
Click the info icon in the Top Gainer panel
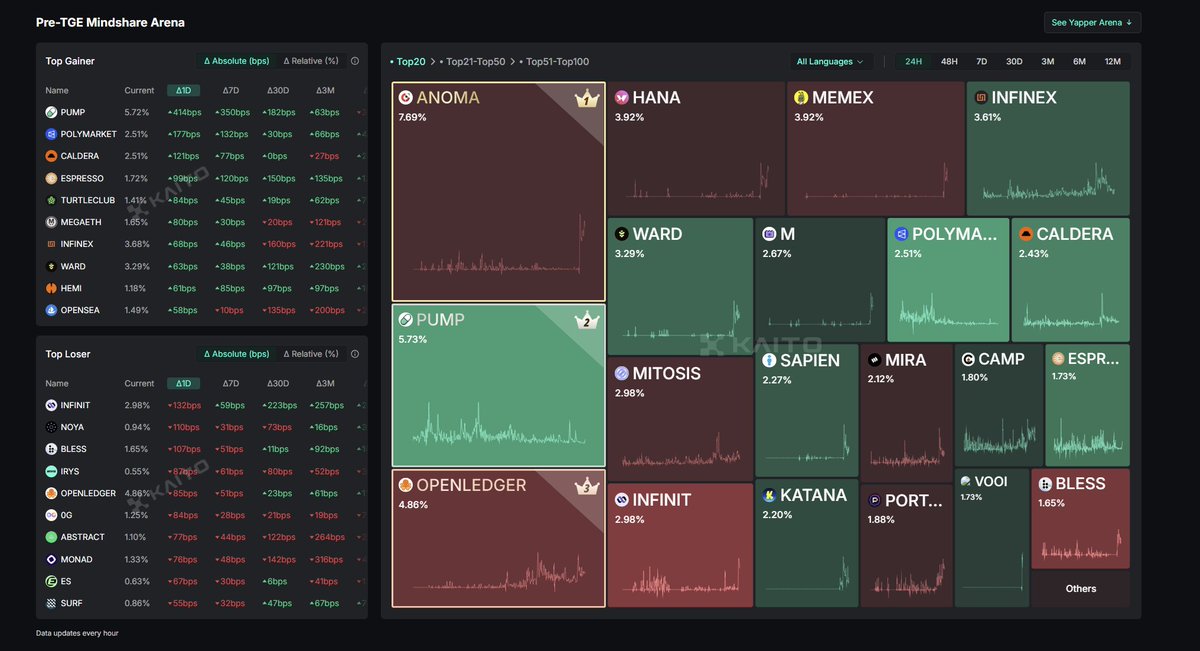tap(355, 61)
